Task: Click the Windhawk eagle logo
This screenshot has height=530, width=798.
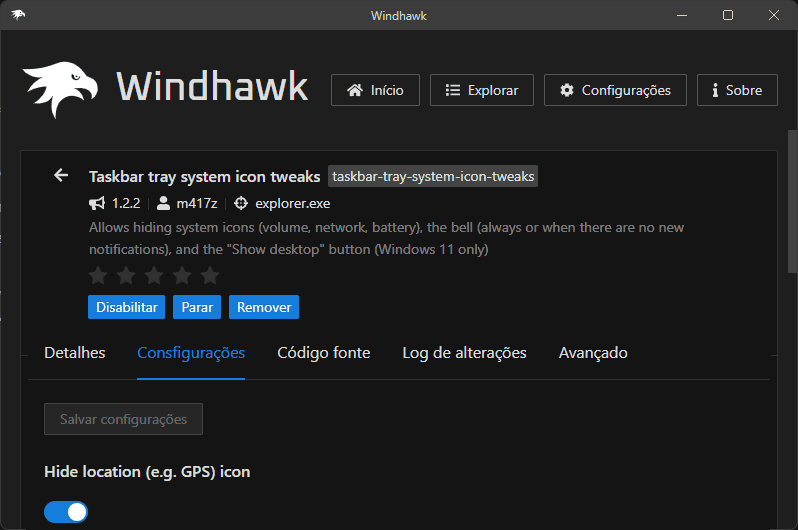Action: point(60,90)
